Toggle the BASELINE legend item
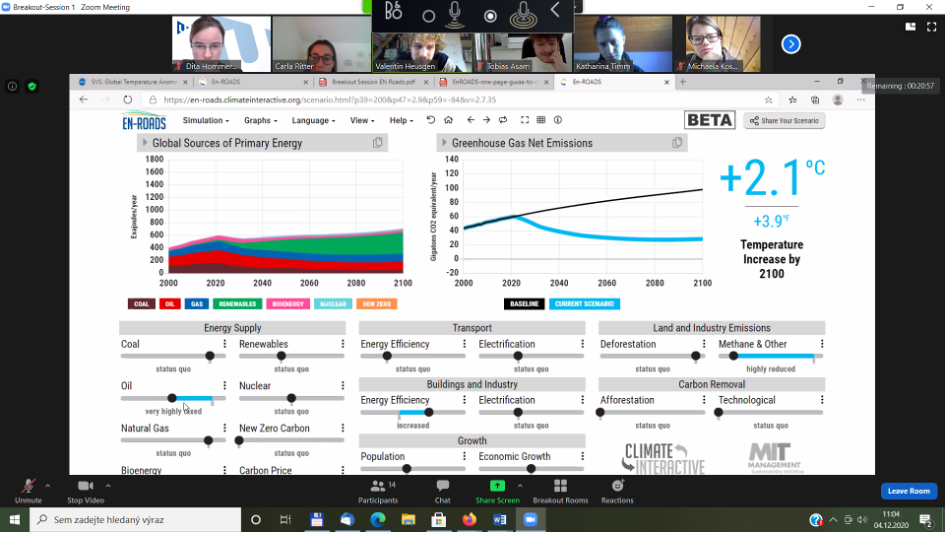The height and width of the screenshot is (533, 945). [x=524, y=304]
